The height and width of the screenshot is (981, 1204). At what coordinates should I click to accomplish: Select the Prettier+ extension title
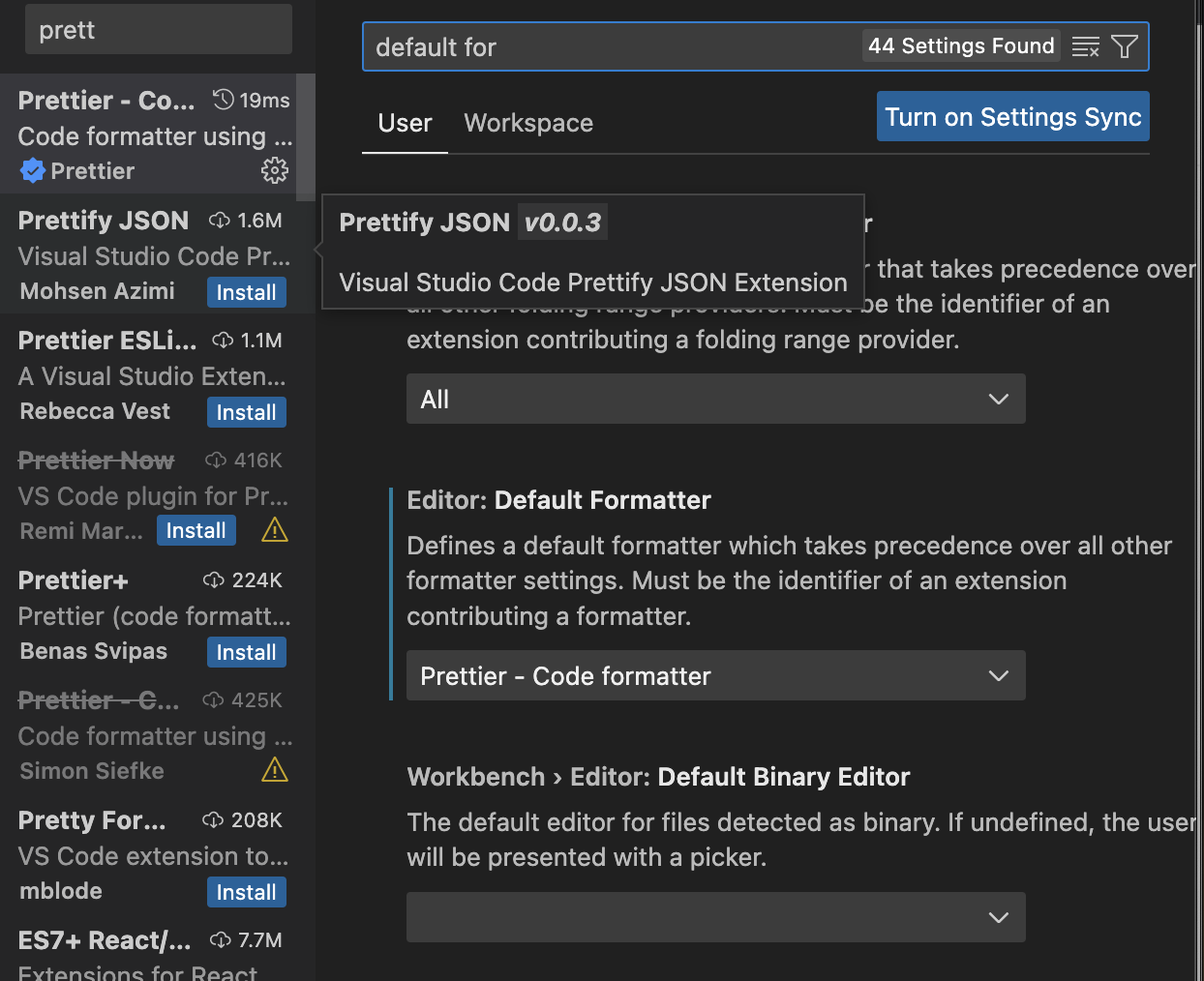pyautogui.click(x=74, y=580)
